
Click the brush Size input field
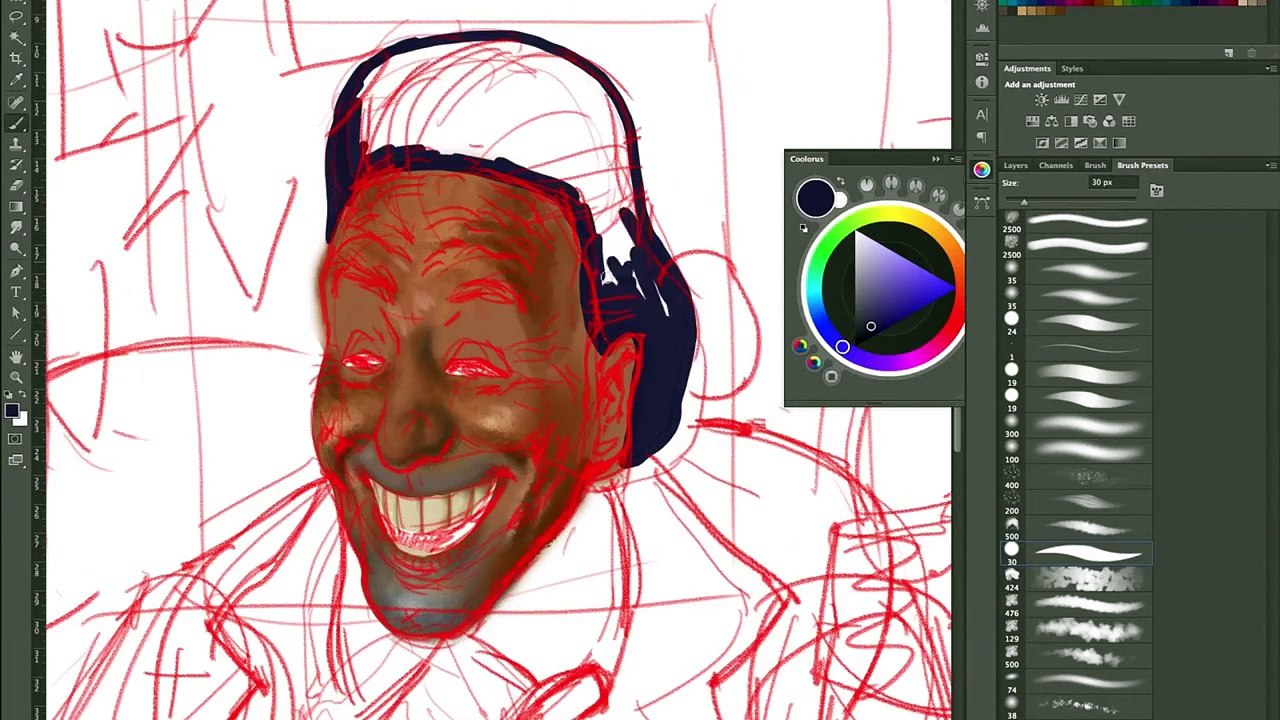pyautogui.click(x=1113, y=183)
